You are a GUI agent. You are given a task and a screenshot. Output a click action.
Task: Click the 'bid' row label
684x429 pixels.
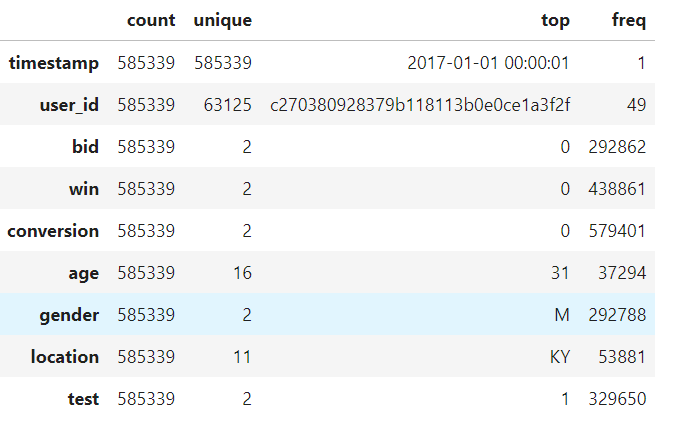(x=86, y=147)
